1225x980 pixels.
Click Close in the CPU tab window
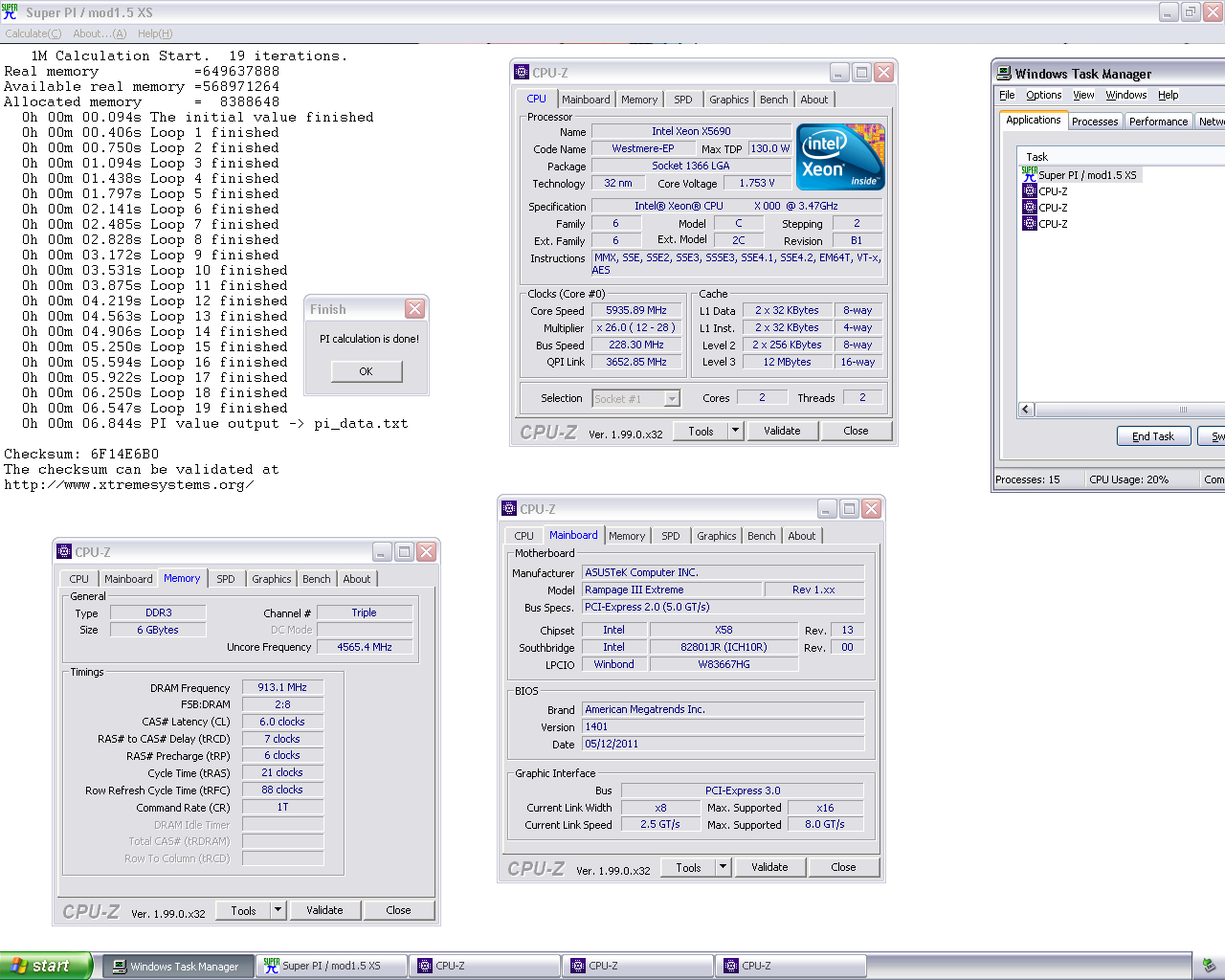pos(856,431)
